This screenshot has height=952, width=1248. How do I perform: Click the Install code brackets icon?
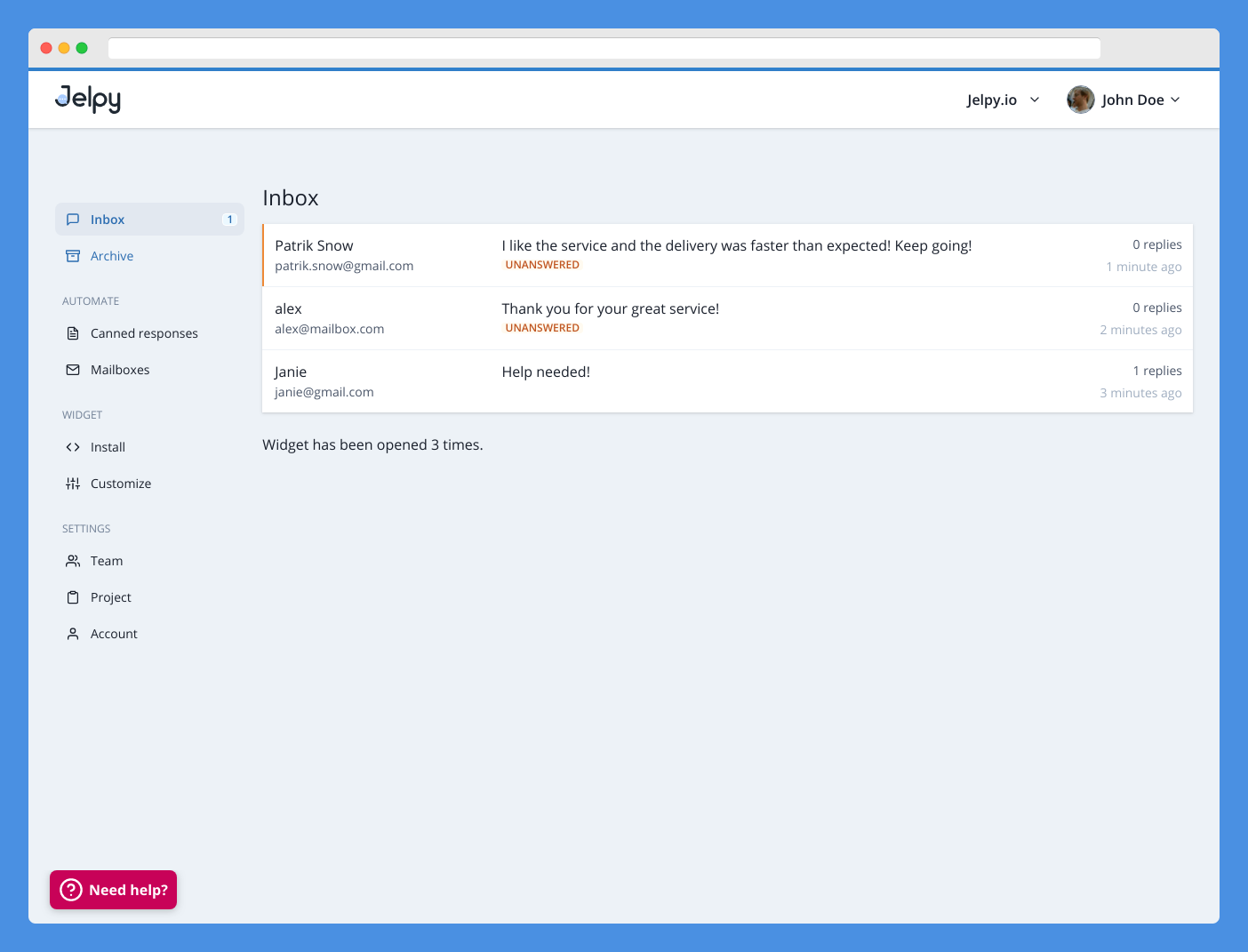tap(73, 447)
